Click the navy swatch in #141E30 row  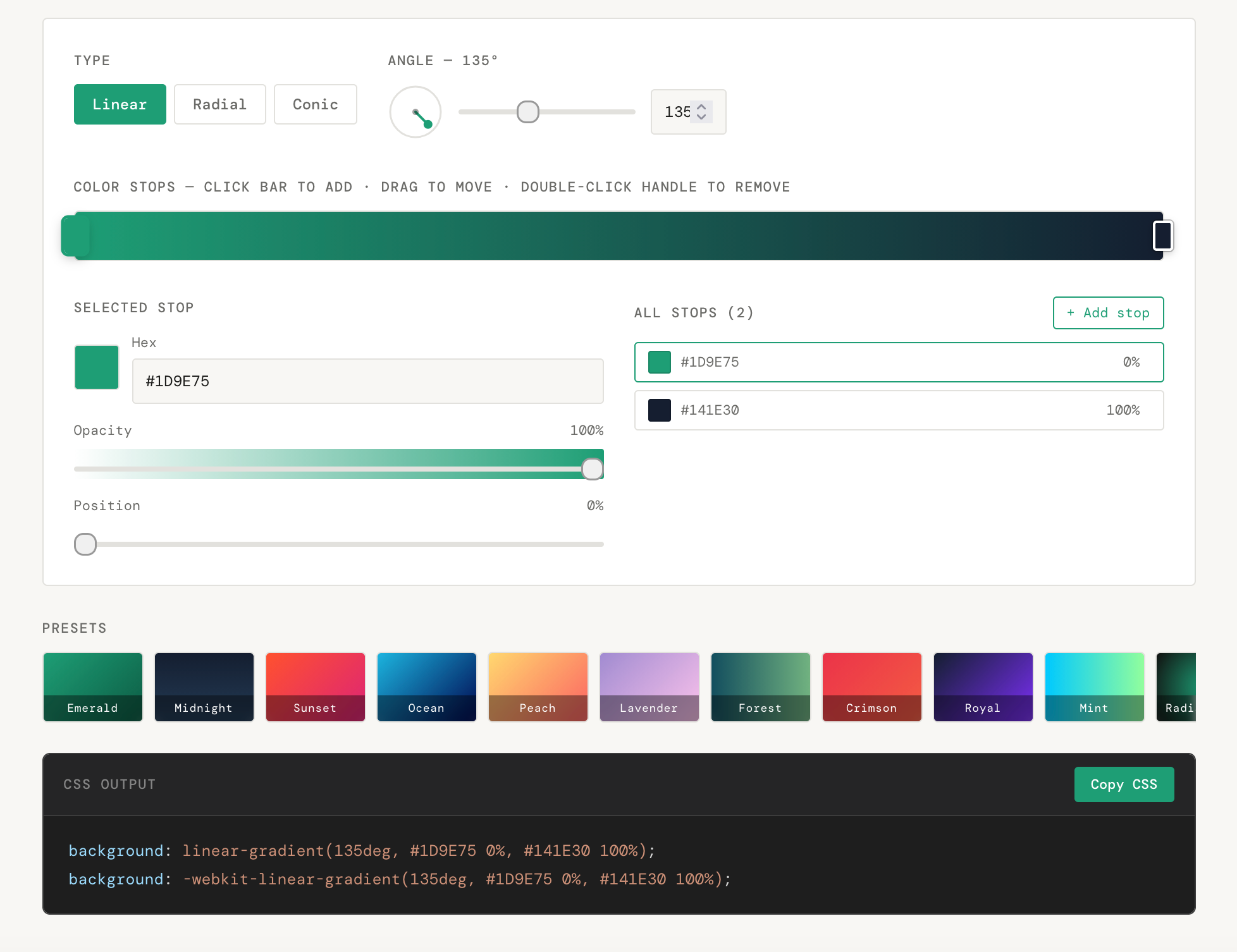click(x=660, y=410)
